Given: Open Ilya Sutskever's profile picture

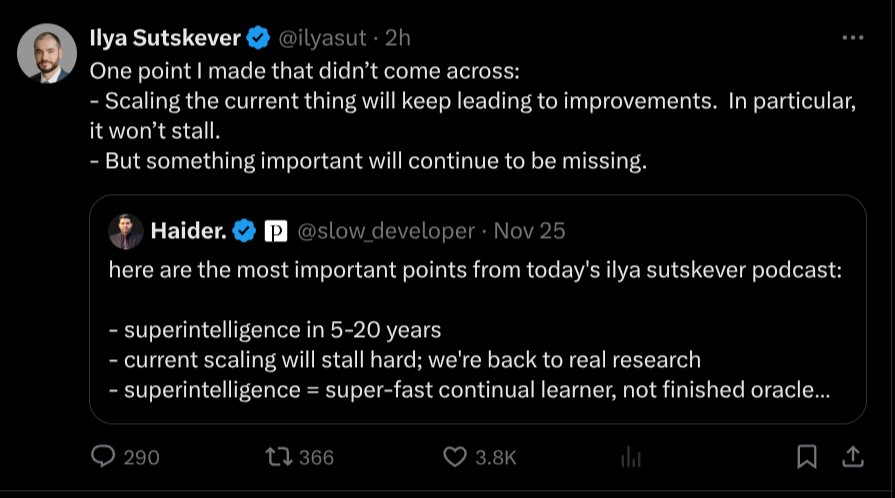Looking at the screenshot, I should (x=47, y=53).
